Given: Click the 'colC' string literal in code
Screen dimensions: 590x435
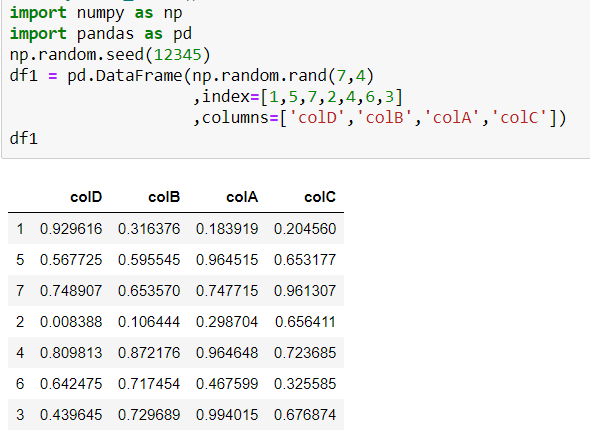Looking at the screenshot, I should [x=519, y=118].
